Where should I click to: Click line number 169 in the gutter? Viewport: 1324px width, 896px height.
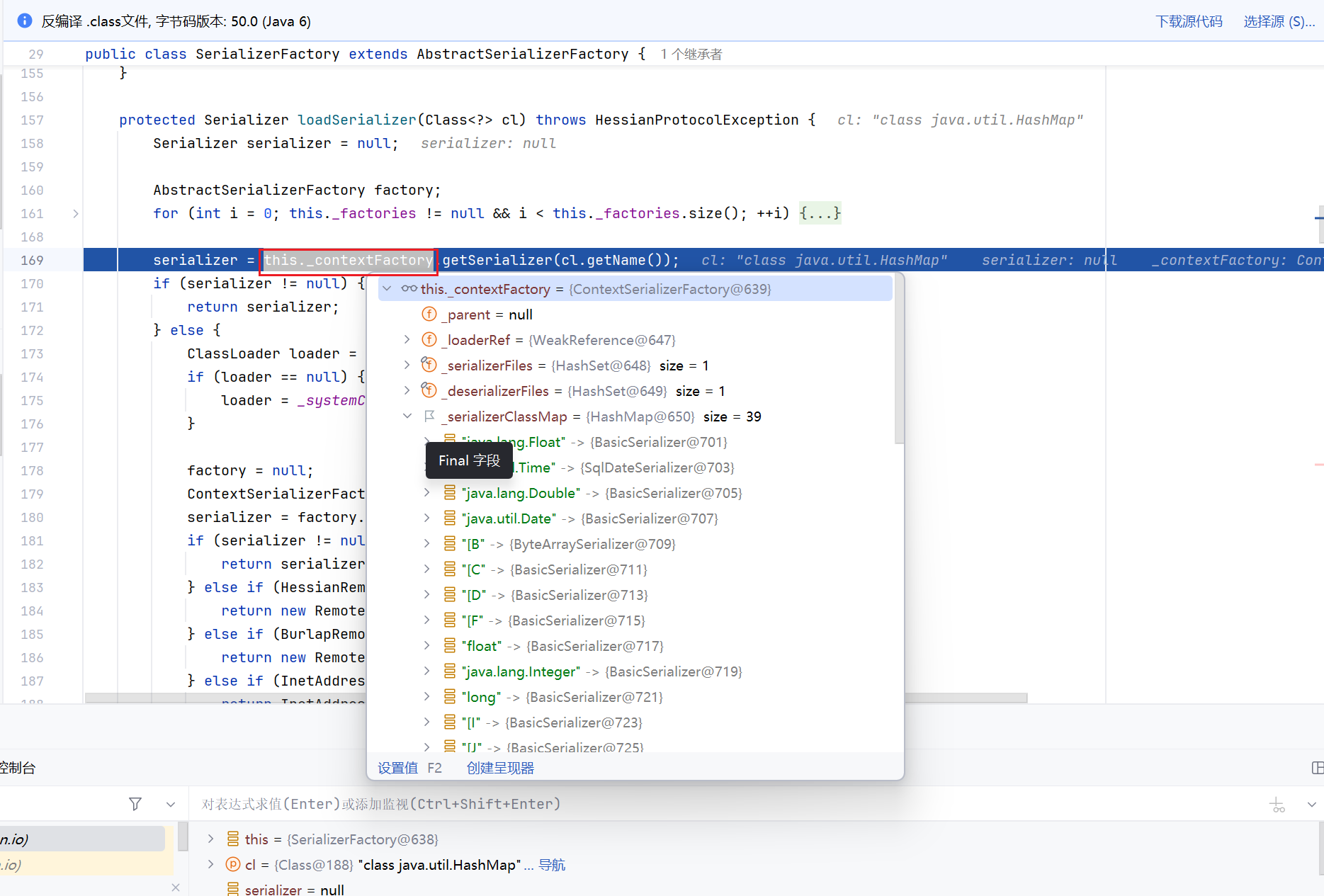pos(32,260)
